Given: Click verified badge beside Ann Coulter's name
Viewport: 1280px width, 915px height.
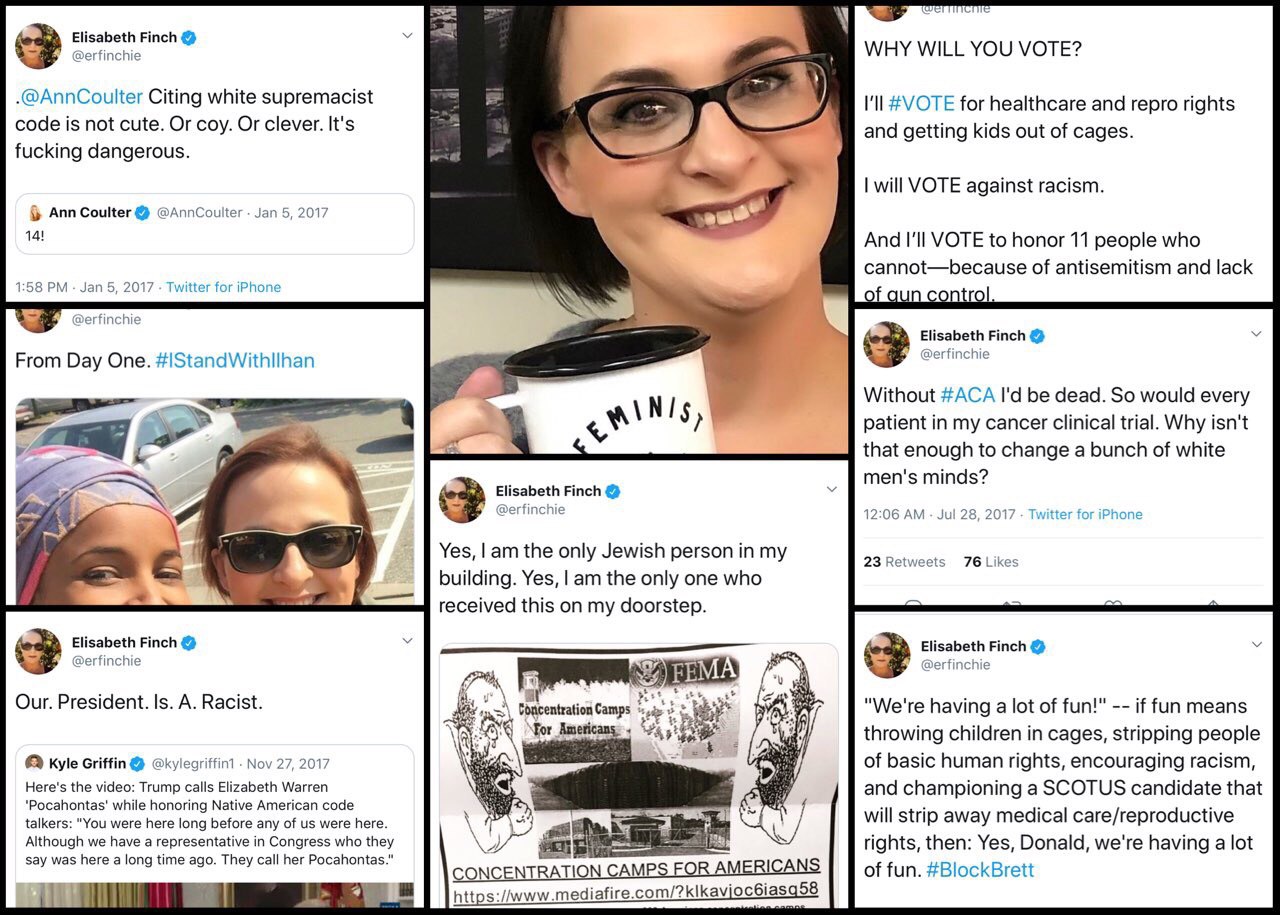Looking at the screenshot, I should [143, 213].
